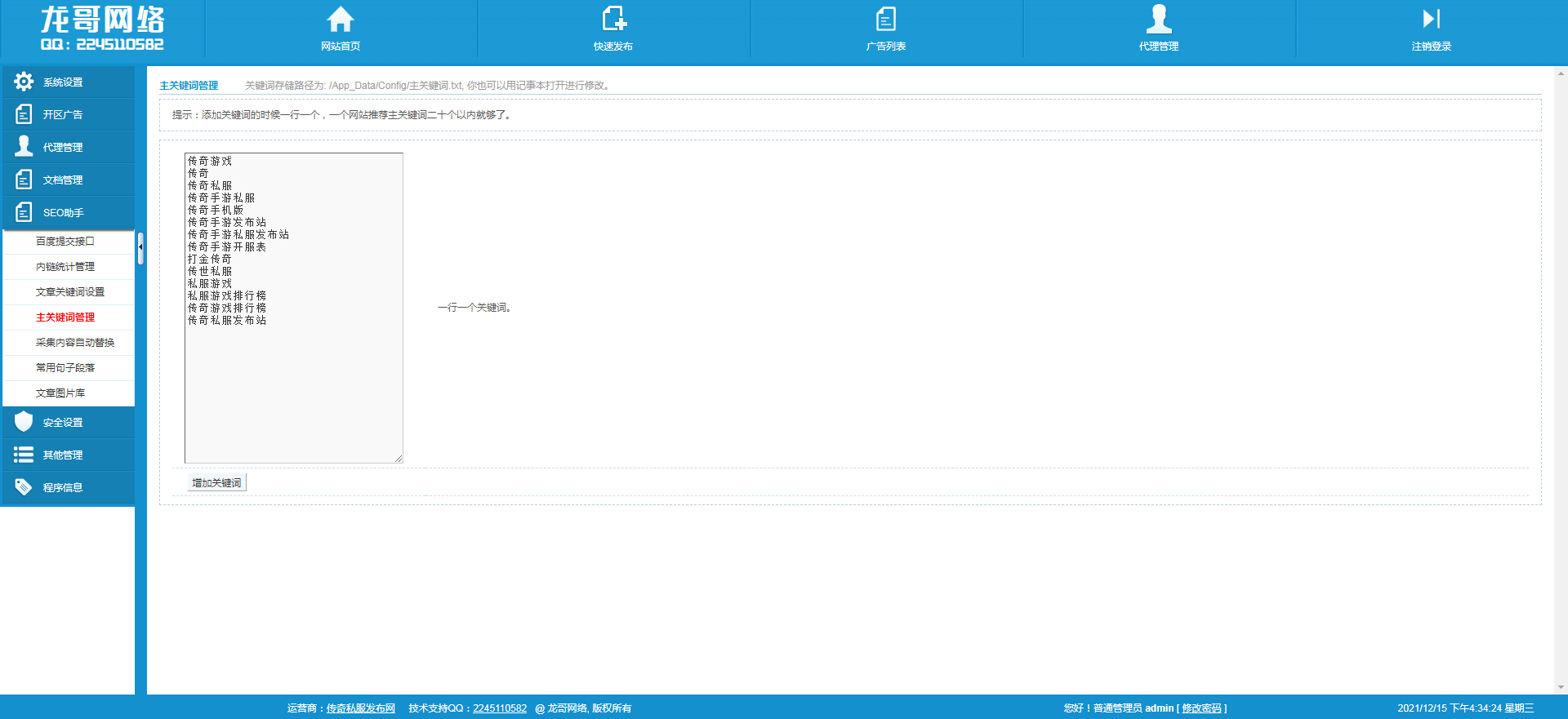This screenshot has height=719, width=1568.
Task: Open 文章关键词设置 submenu item
Action: tap(70, 292)
